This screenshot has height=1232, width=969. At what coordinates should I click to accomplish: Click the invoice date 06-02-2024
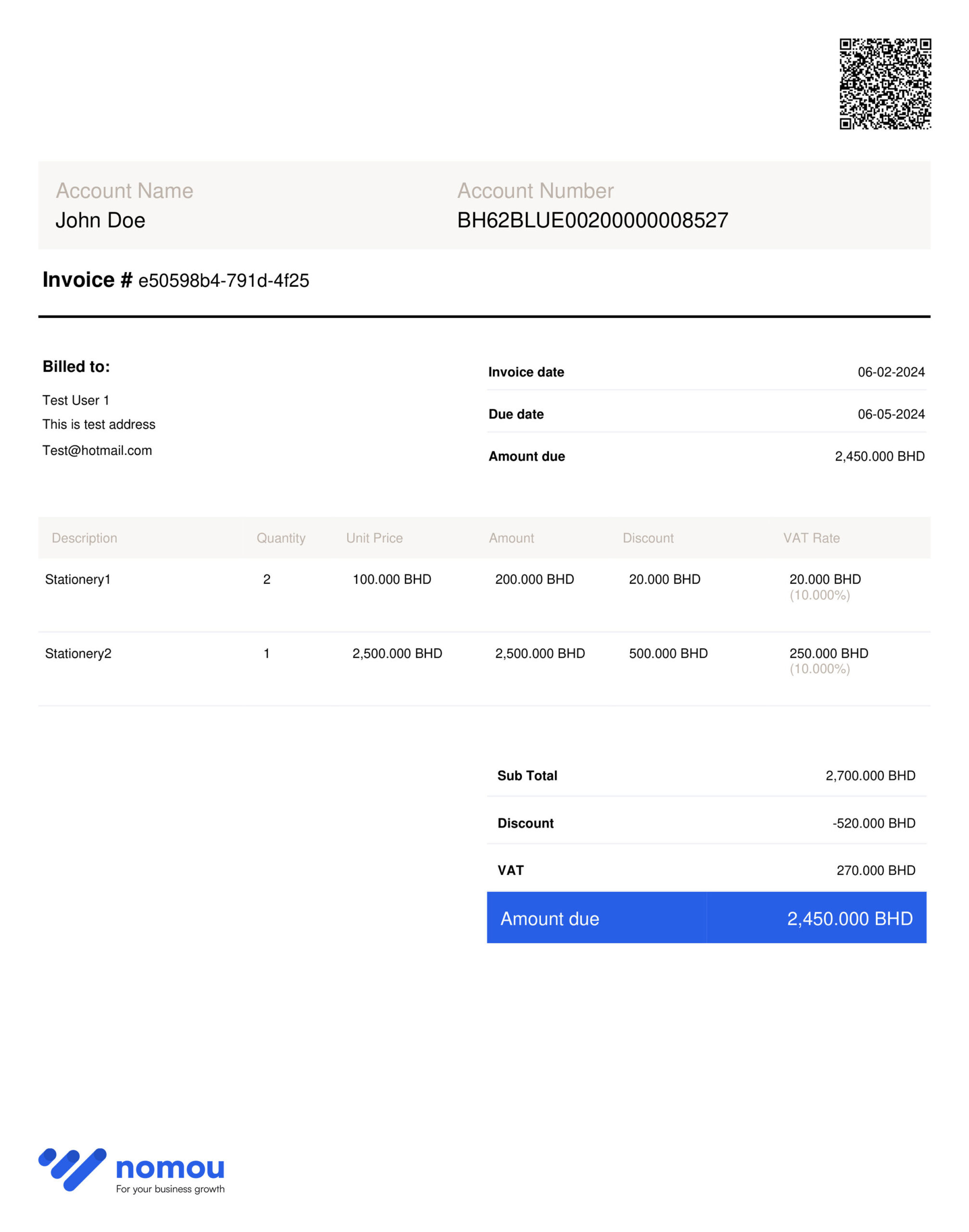[891, 372]
